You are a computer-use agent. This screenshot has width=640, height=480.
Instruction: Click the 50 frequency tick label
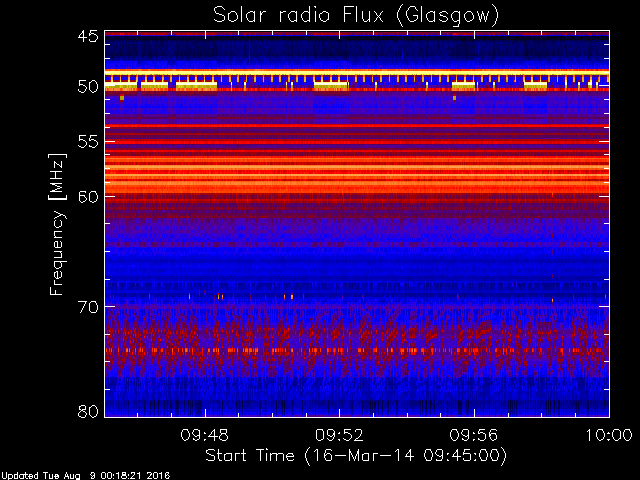point(88,87)
